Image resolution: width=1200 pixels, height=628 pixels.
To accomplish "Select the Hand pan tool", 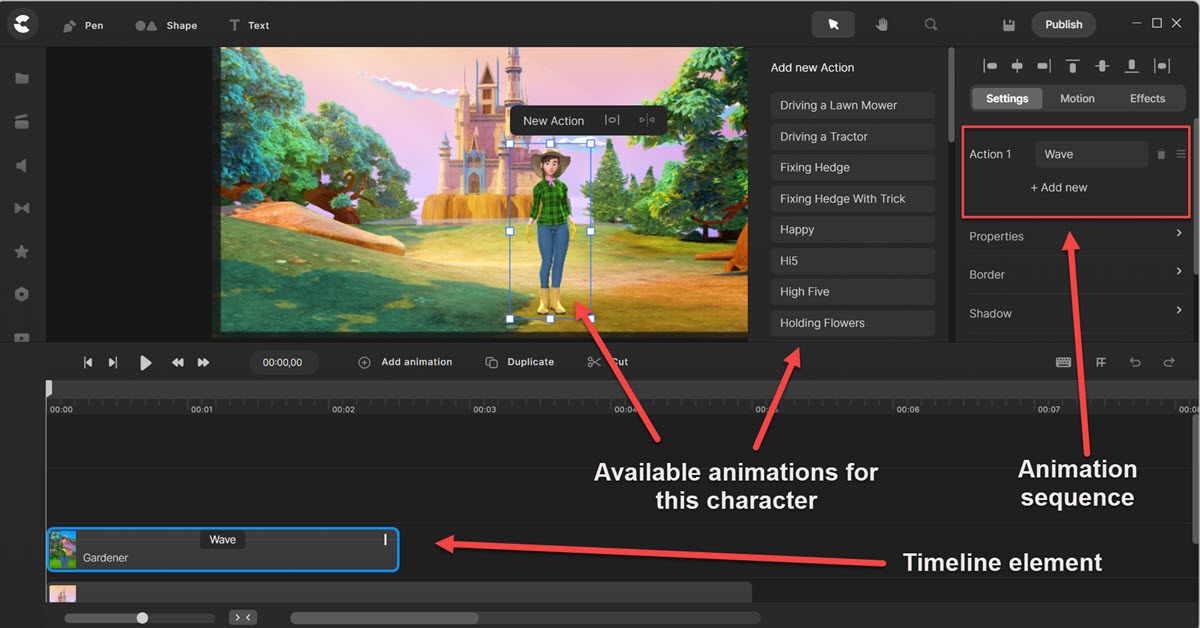I will pos(882,25).
